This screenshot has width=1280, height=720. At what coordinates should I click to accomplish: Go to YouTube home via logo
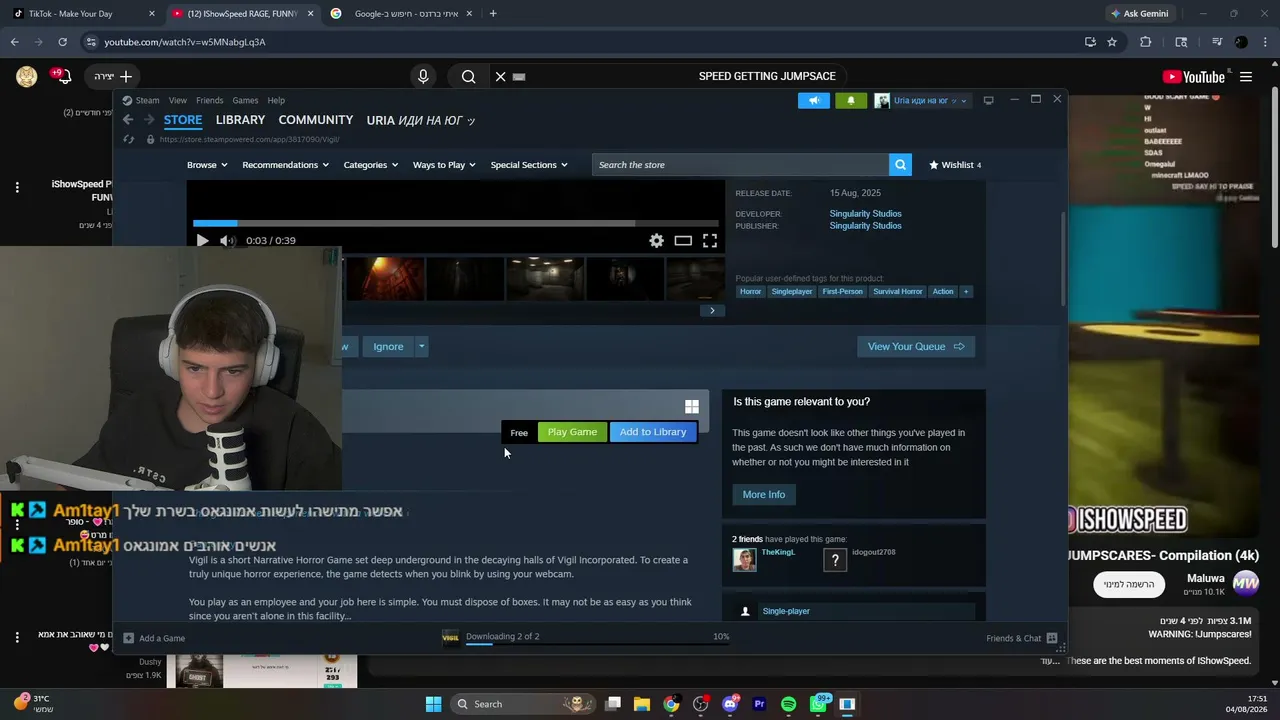tap(1194, 77)
